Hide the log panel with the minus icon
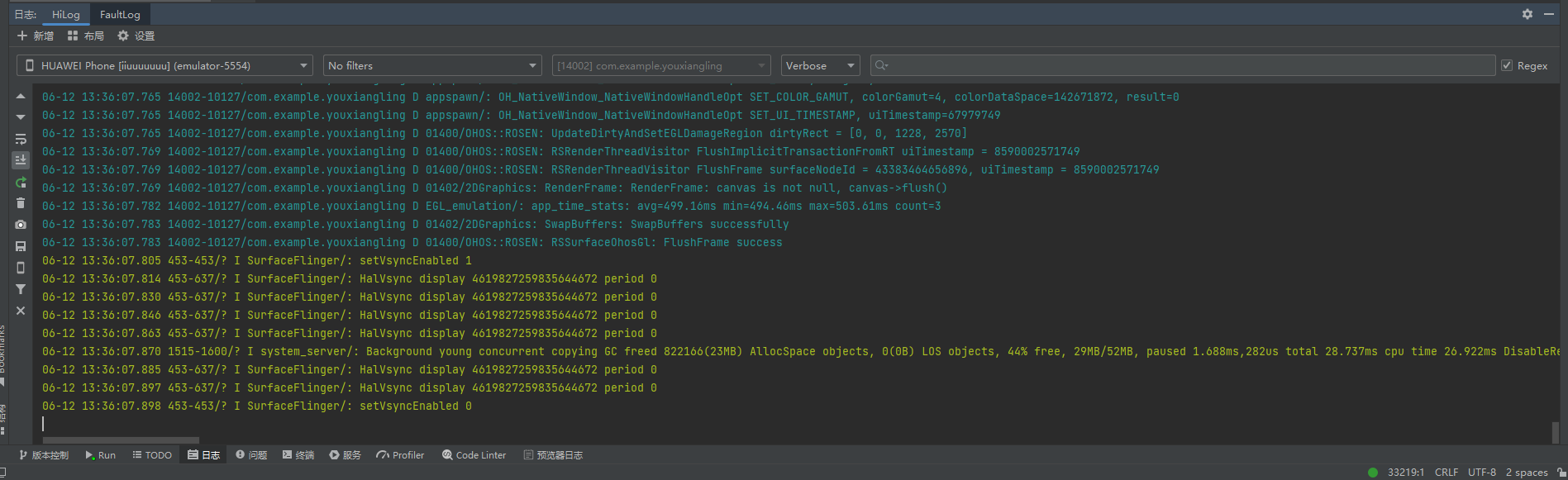Viewport: 1568px width, 480px height. coord(1549,14)
